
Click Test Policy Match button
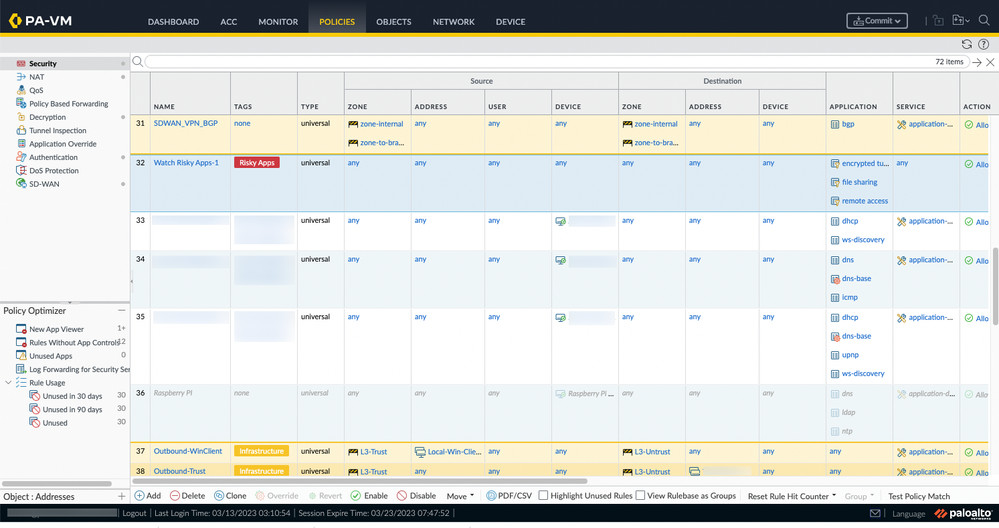pos(918,496)
